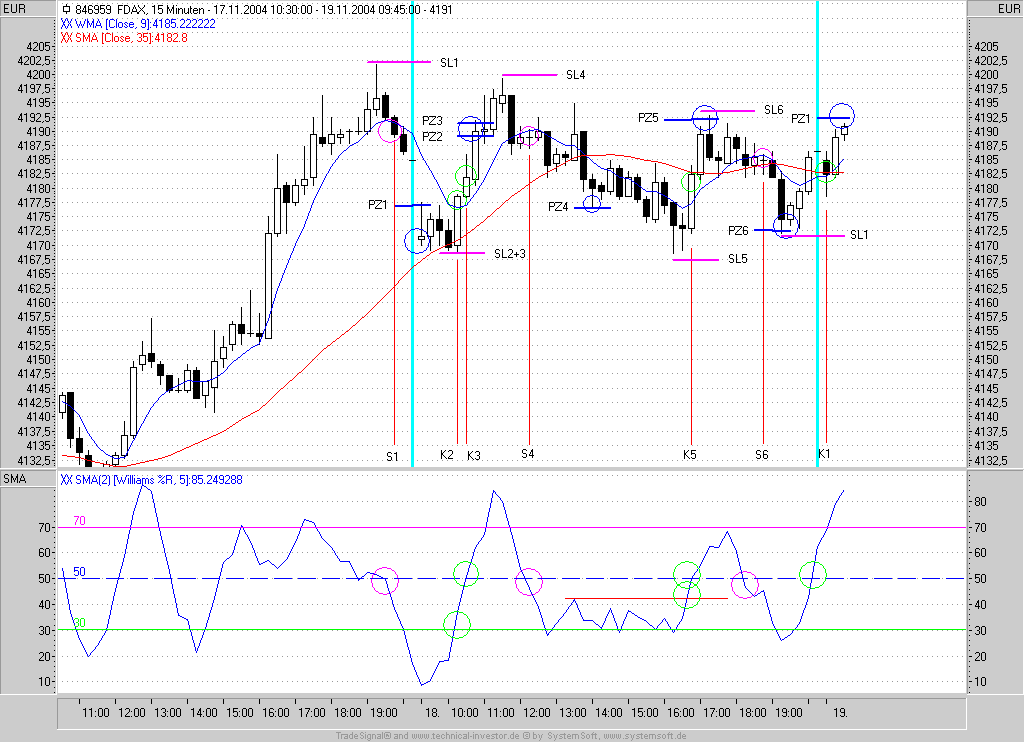
Task: Click the blue XX icon beside WMA
Action: point(66,22)
